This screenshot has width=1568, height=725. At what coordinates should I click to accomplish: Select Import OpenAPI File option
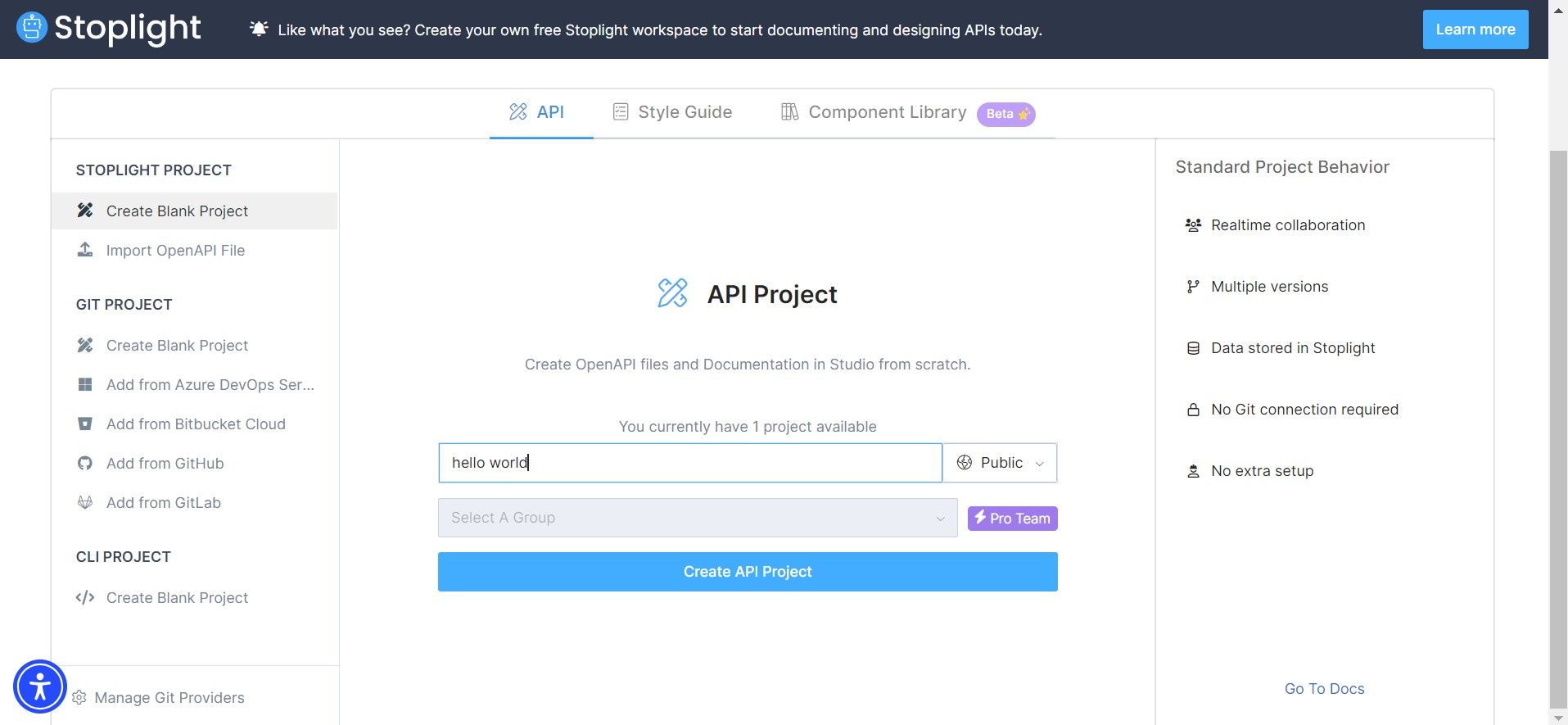point(194,250)
